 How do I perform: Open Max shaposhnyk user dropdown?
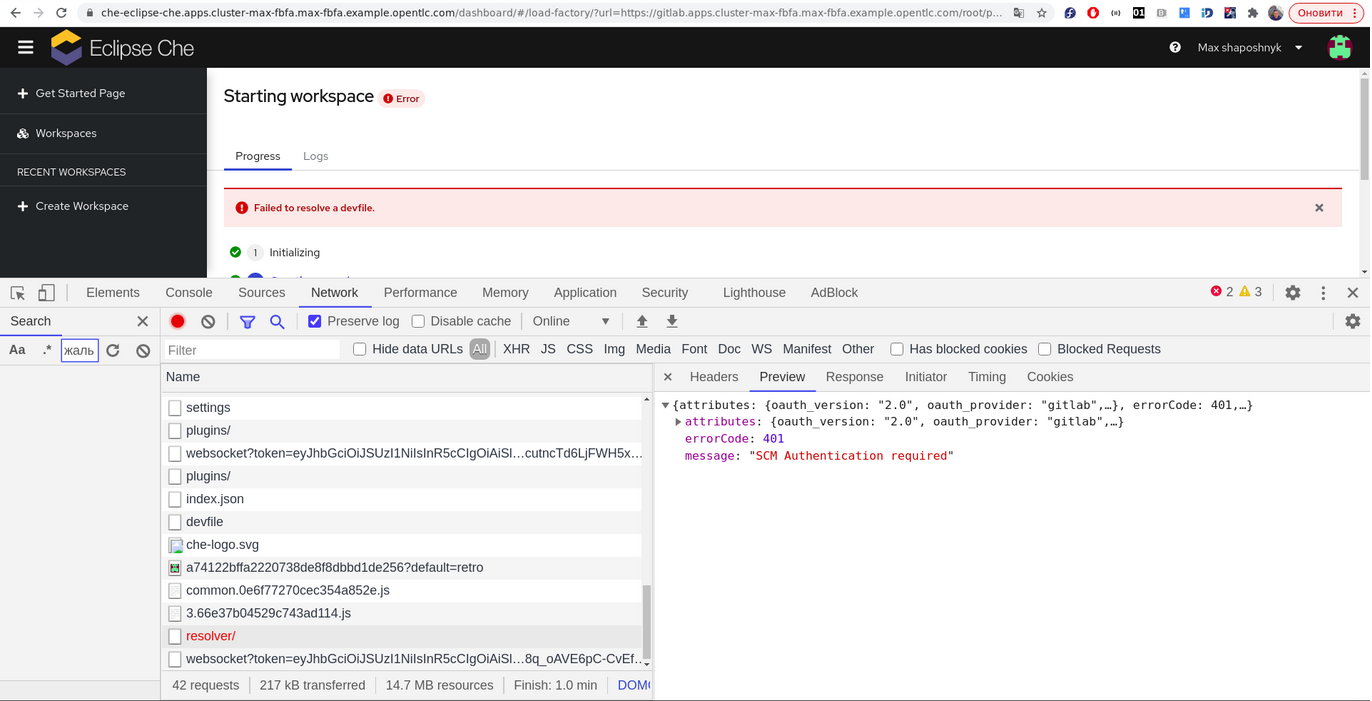click(x=1250, y=48)
